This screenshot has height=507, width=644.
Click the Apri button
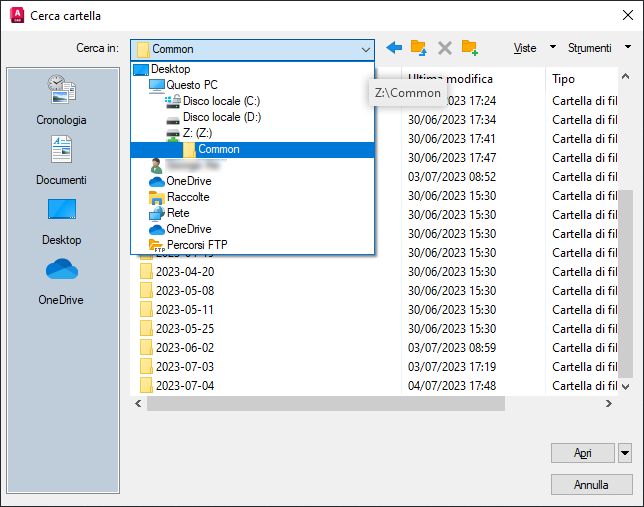click(x=582, y=453)
